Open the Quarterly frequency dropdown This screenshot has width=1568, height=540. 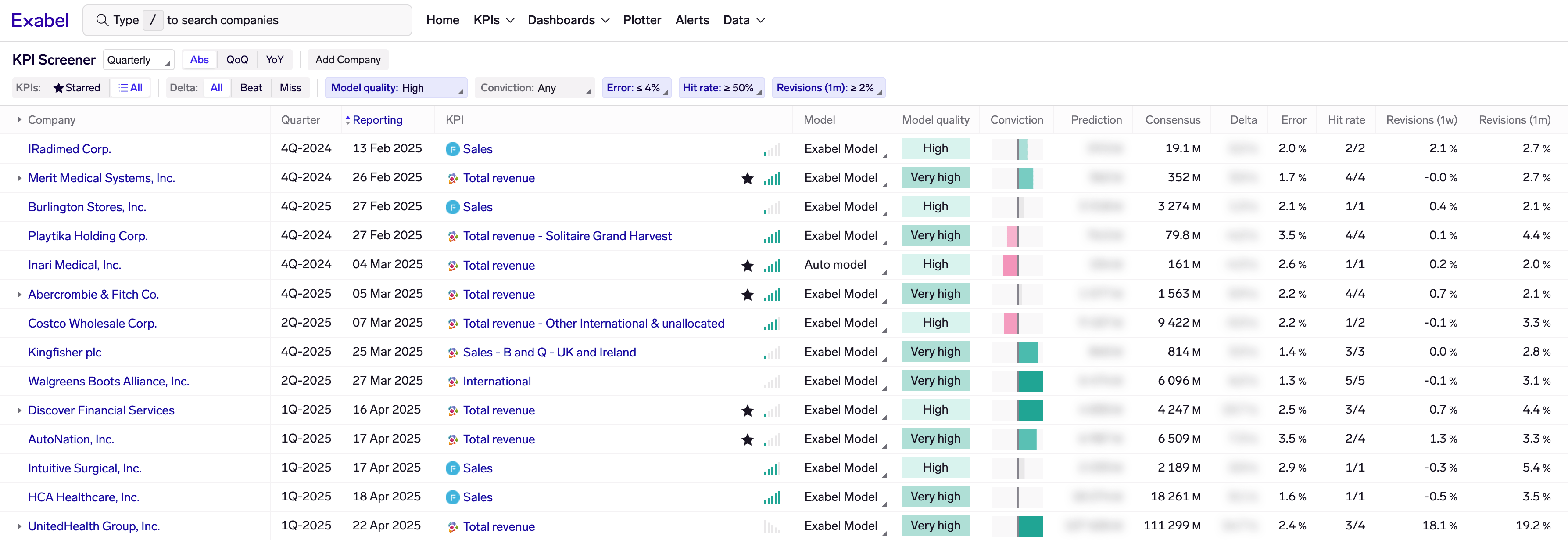click(138, 60)
